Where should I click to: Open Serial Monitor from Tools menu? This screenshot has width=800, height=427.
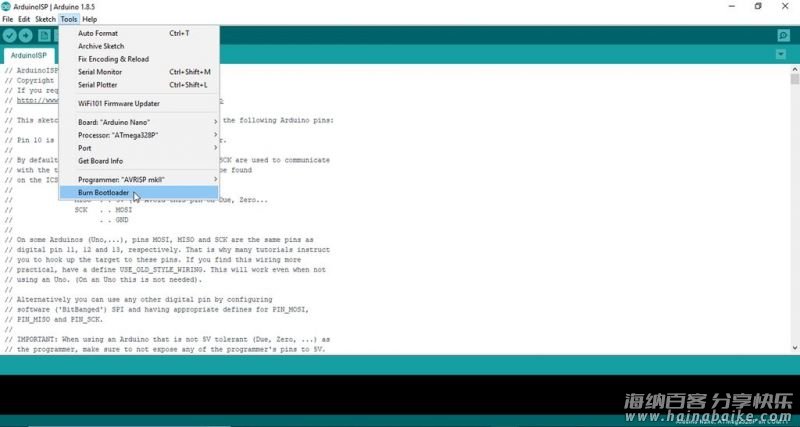pos(139,72)
